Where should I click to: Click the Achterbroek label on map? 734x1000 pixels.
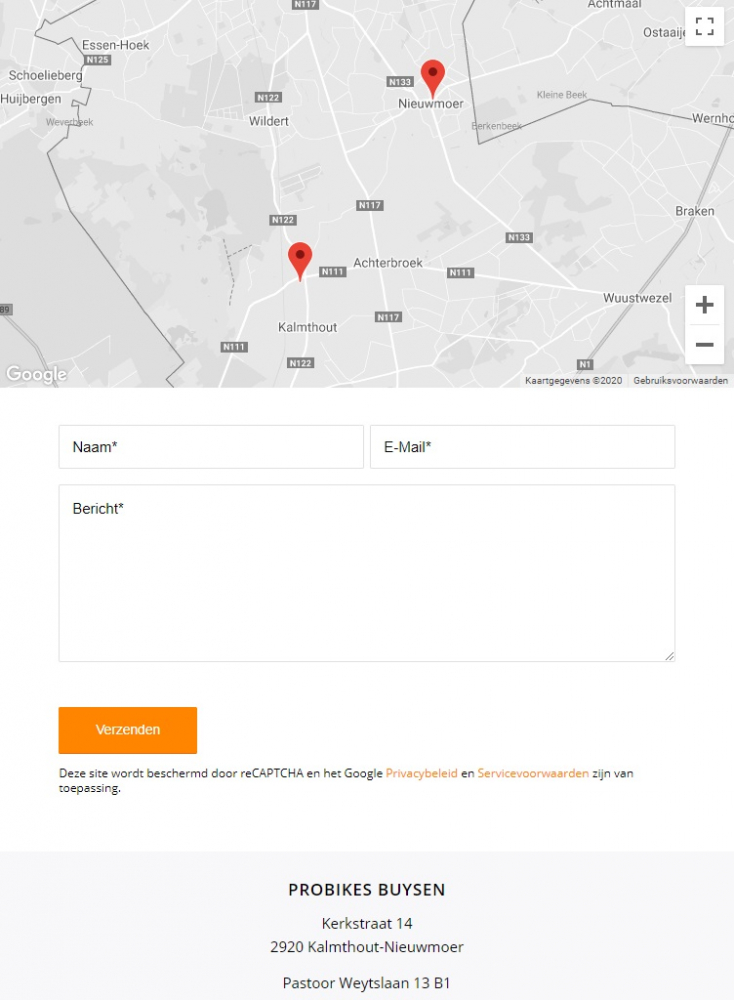388,263
